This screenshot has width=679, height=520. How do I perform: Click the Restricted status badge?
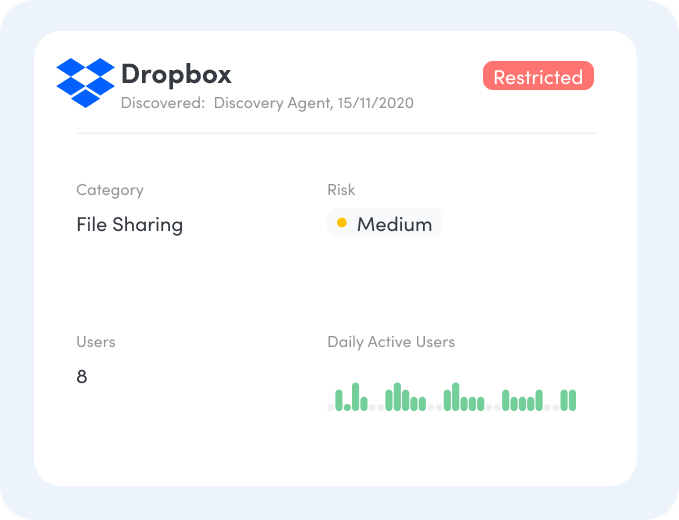coord(538,76)
